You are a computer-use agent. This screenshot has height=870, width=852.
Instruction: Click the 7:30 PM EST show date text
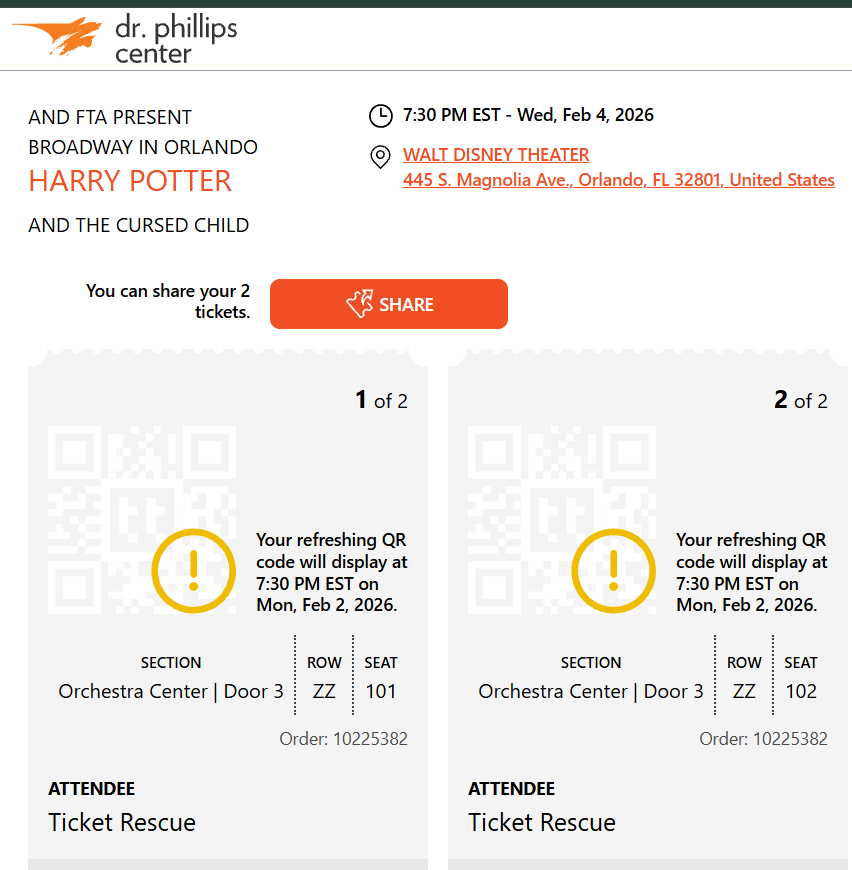click(x=528, y=115)
